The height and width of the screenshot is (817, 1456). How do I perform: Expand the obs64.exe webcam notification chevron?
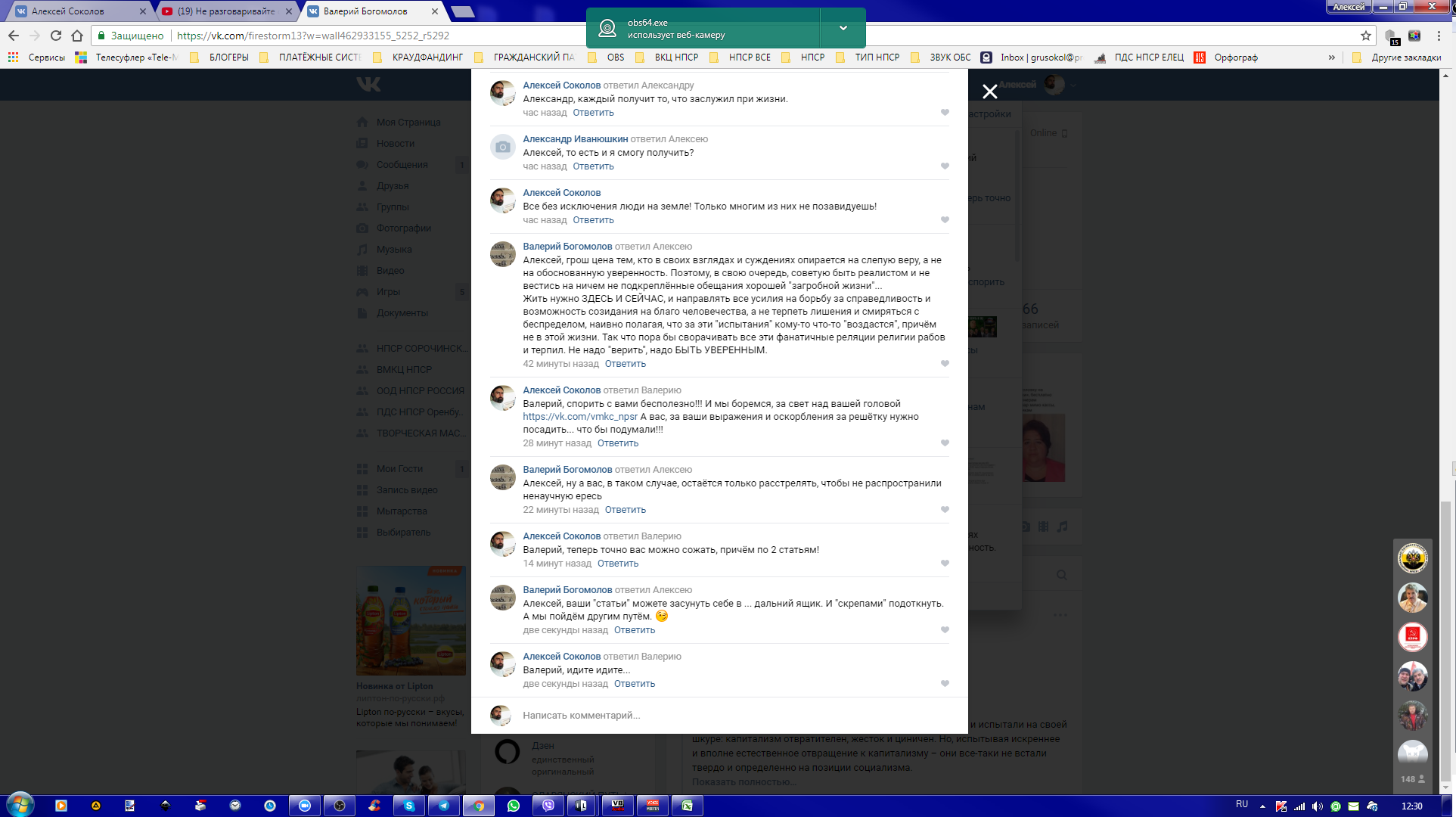[843, 28]
